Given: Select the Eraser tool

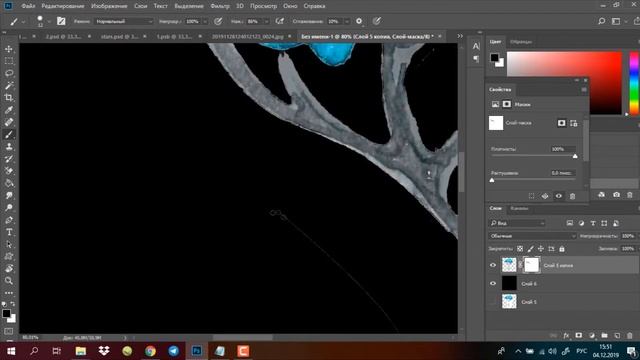Looking at the screenshot, I should pyautogui.click(x=9, y=171).
